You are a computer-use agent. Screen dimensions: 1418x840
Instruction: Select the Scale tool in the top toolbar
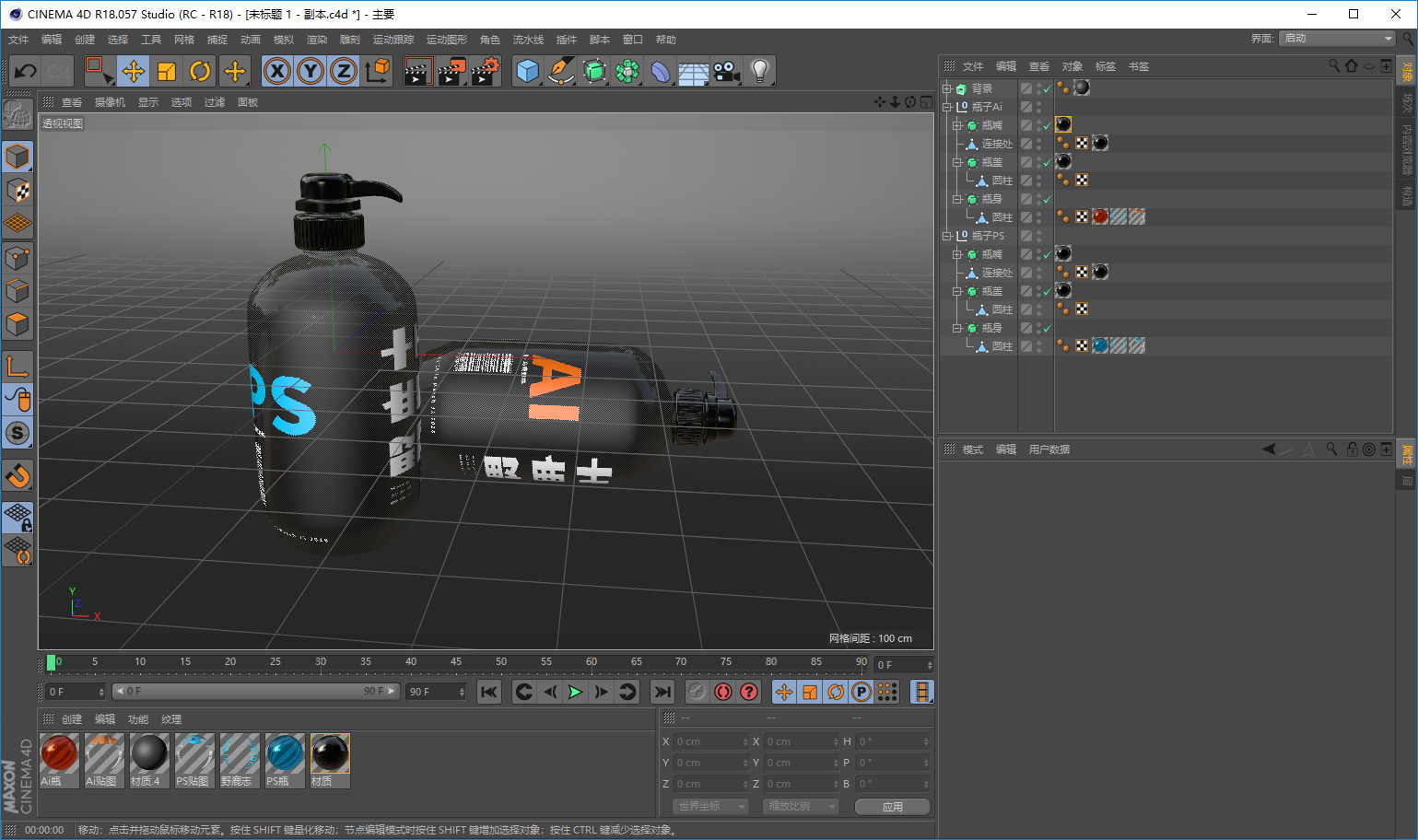click(167, 71)
